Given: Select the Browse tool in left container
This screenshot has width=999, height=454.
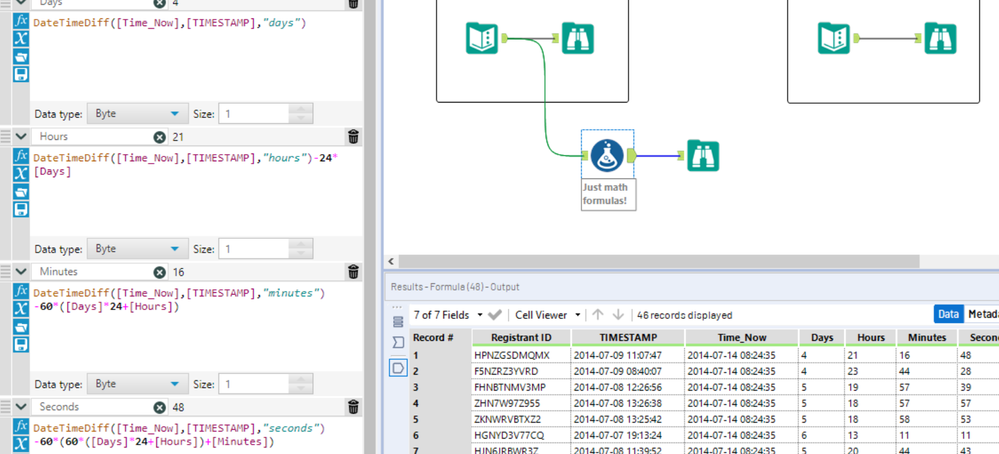Looking at the screenshot, I should tap(578, 38).
